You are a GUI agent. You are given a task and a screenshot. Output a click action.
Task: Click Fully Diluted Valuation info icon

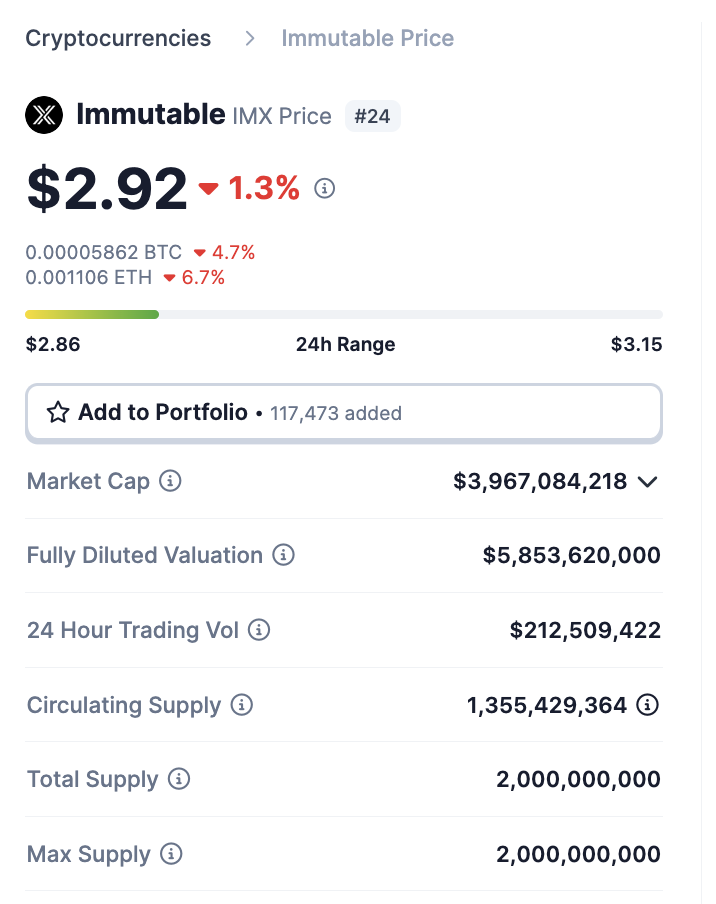[x=284, y=555]
